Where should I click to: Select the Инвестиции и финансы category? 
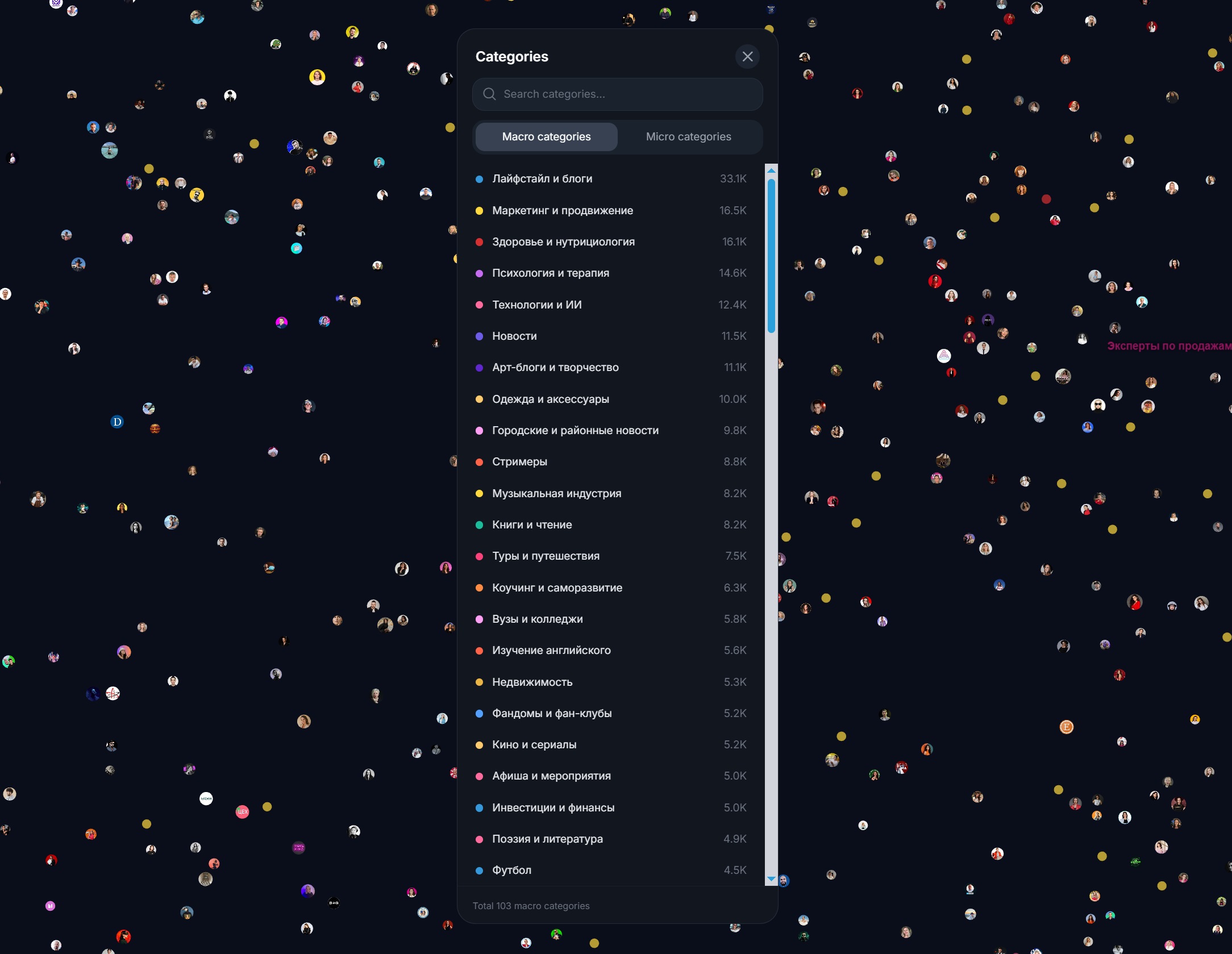[611, 808]
